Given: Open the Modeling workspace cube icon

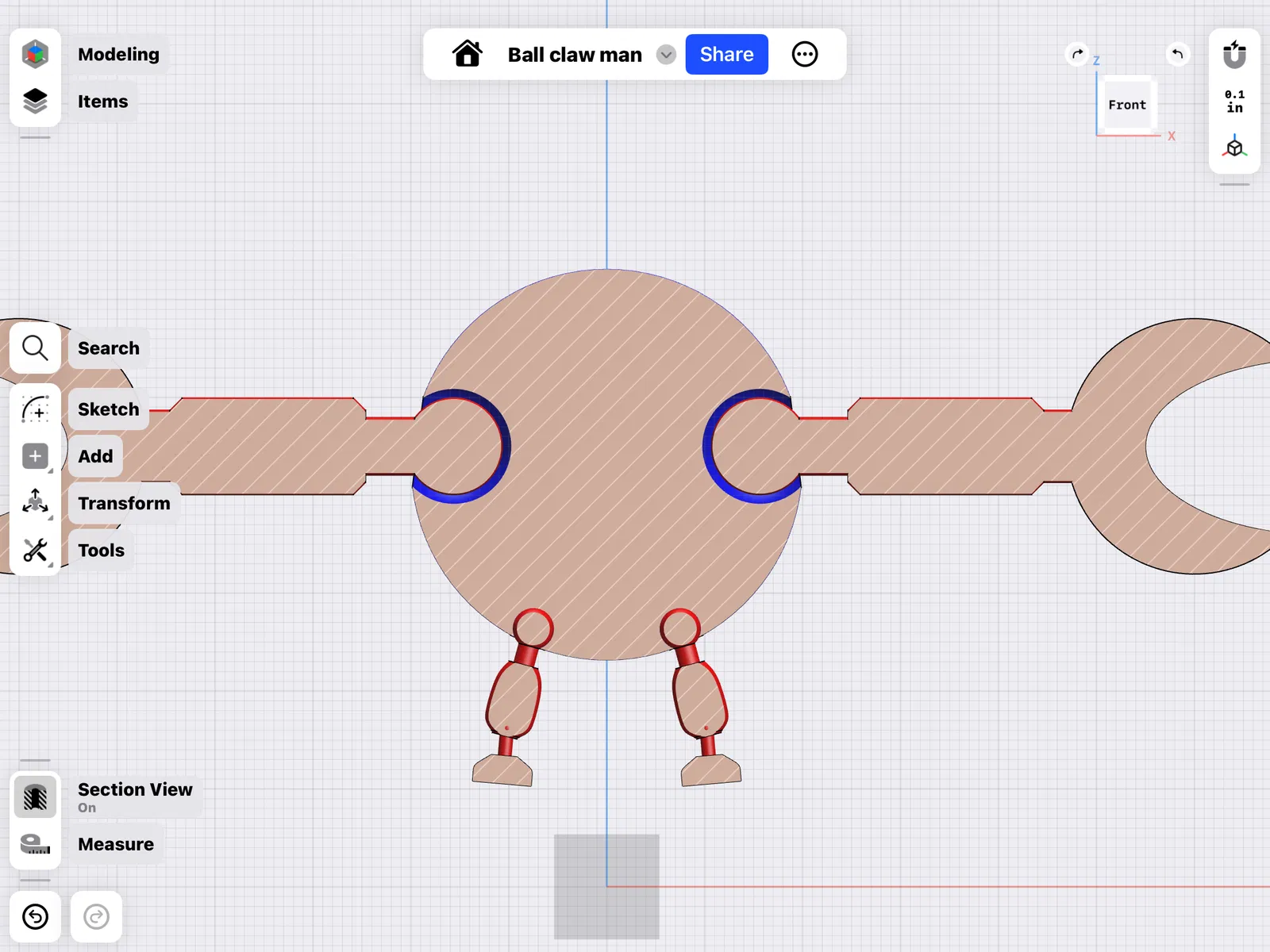Looking at the screenshot, I should pos(35,54).
